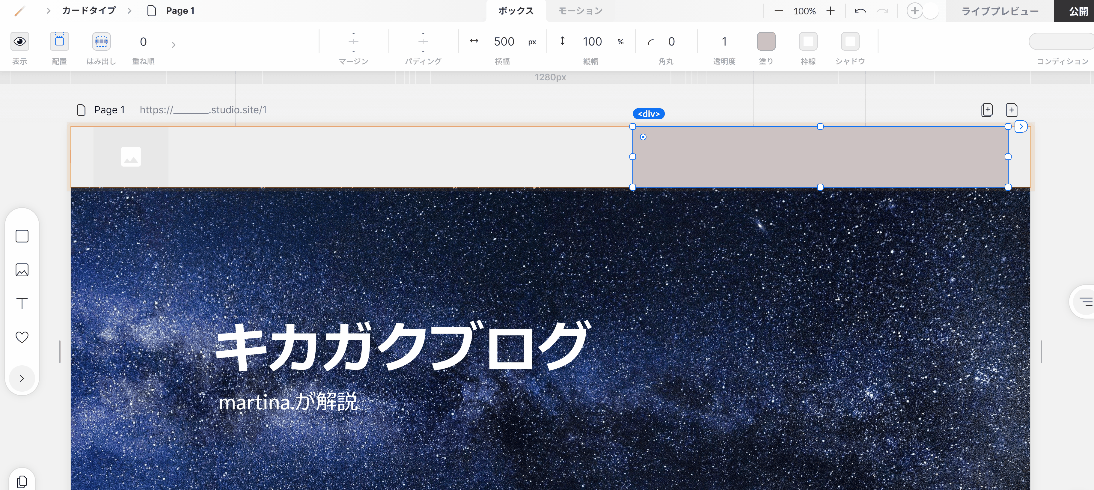Toggle the 配置 layout option
1094x490 pixels.
pyautogui.click(x=59, y=42)
